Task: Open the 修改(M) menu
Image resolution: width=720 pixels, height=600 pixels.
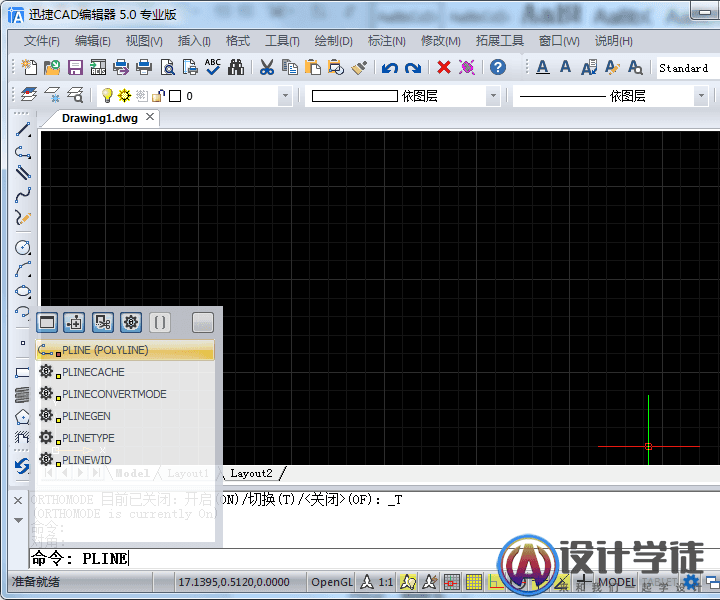Action: [x=440, y=41]
